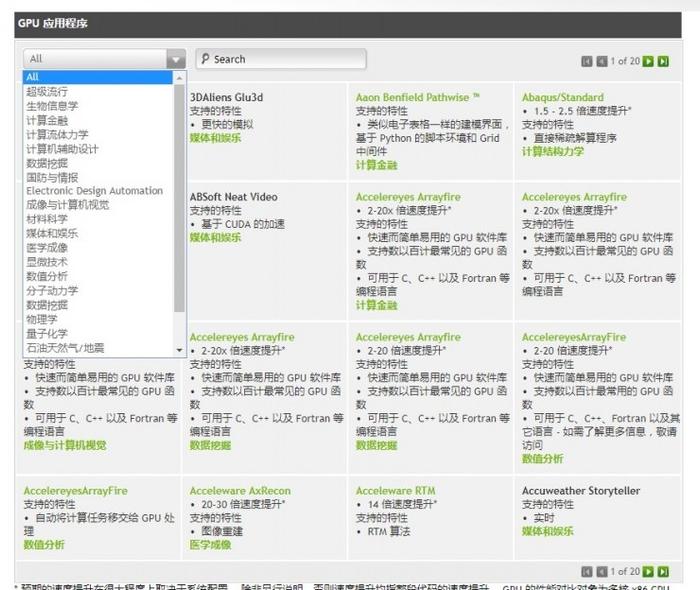Click 媒体和娱乐 tag under Accuweather Storyteller
The height and width of the screenshot is (590, 700).
click(548, 531)
